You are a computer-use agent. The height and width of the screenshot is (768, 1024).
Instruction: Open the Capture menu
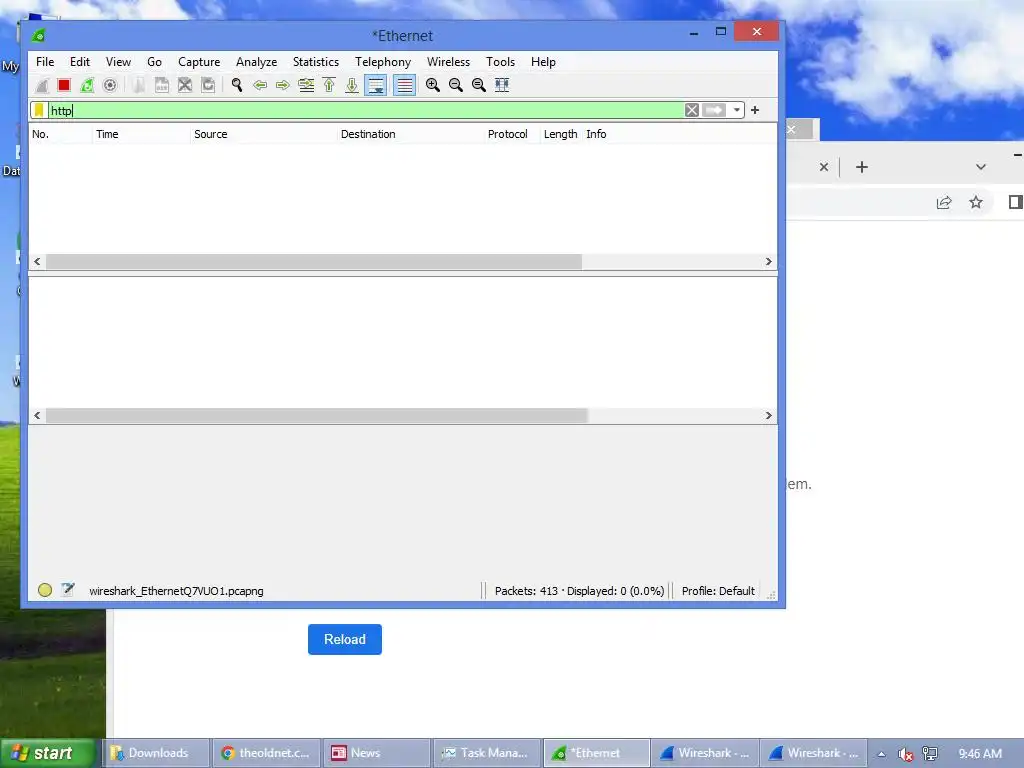point(199,62)
